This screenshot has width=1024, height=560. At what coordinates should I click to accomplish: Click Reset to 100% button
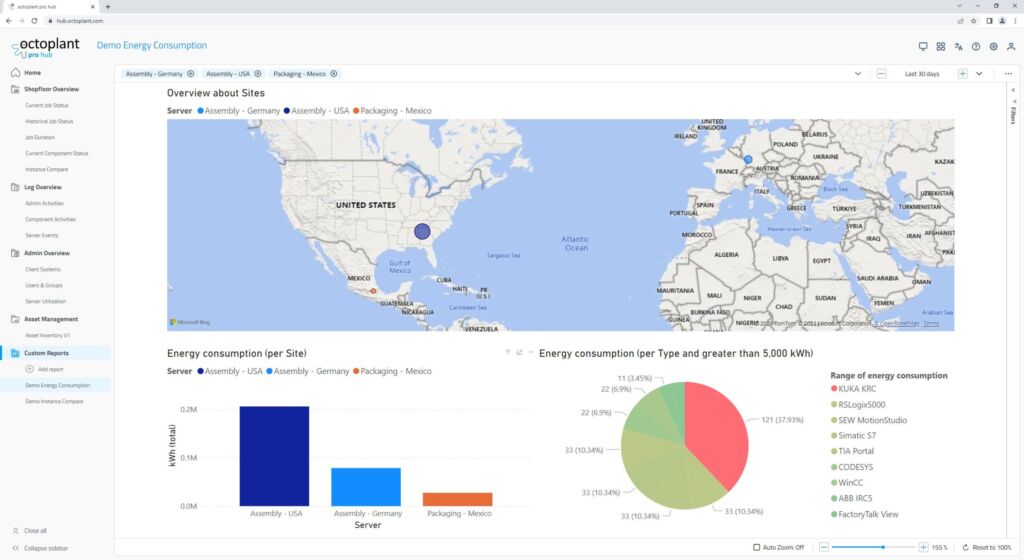click(986, 547)
